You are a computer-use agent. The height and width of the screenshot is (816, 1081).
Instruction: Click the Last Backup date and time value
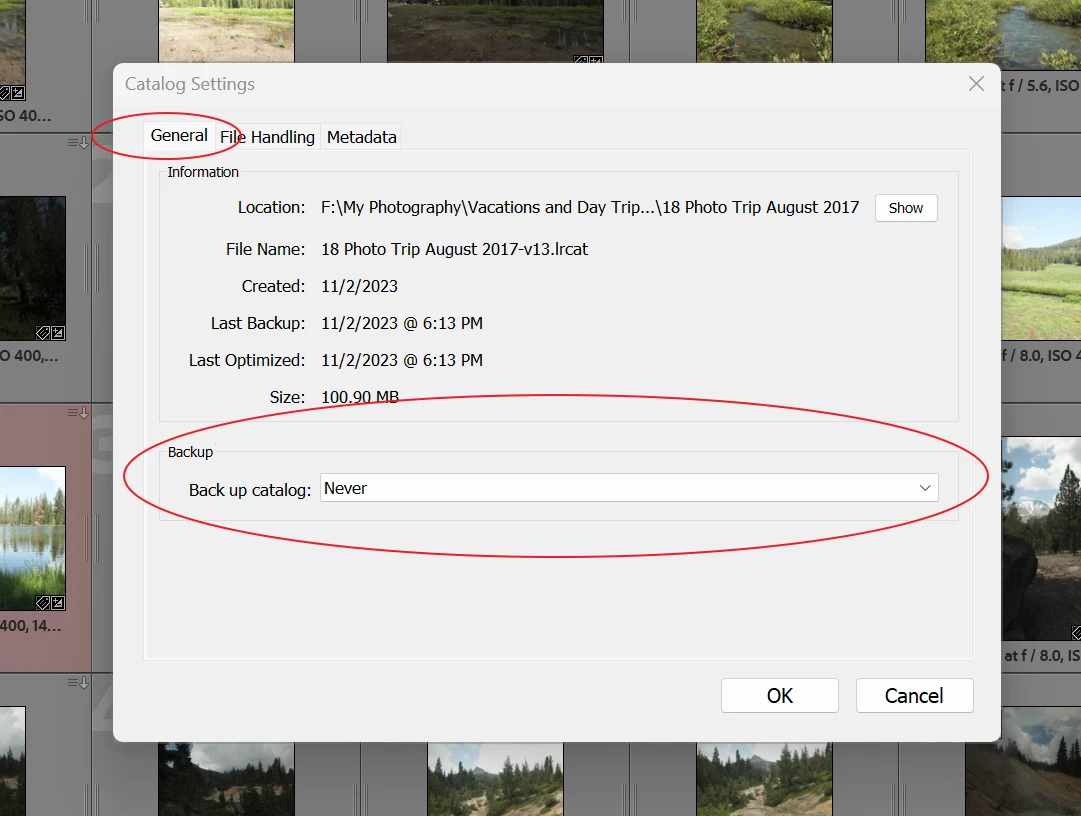click(x=402, y=323)
